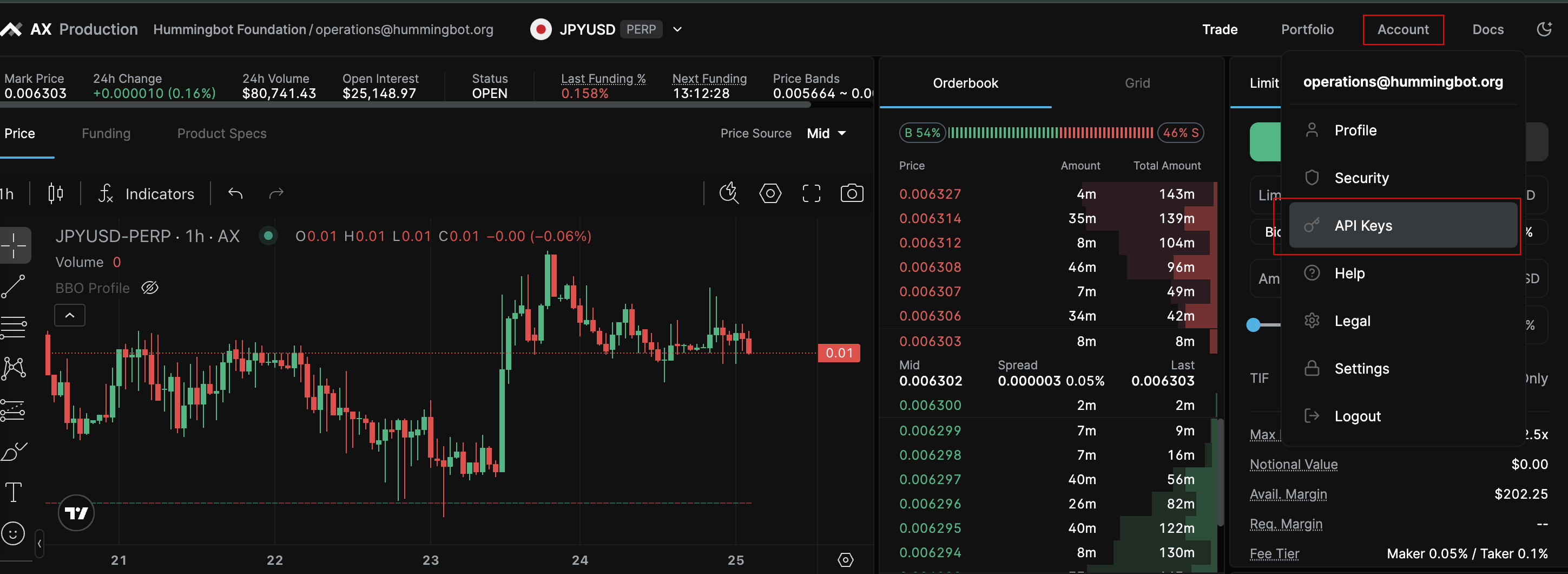Toggle BBO Profile visibility eye icon
The image size is (1568, 574).
click(150, 288)
